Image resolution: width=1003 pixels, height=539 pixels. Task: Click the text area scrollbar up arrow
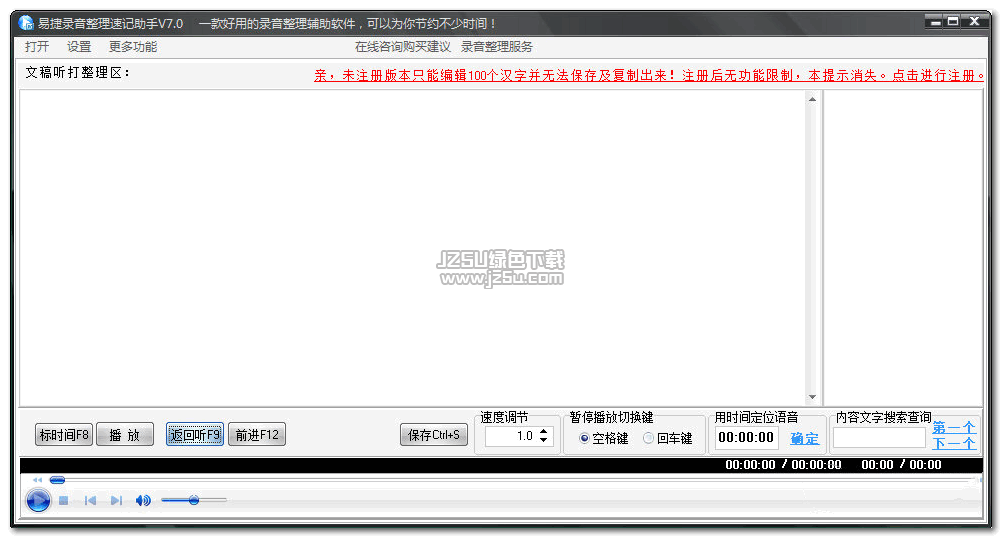tap(812, 99)
